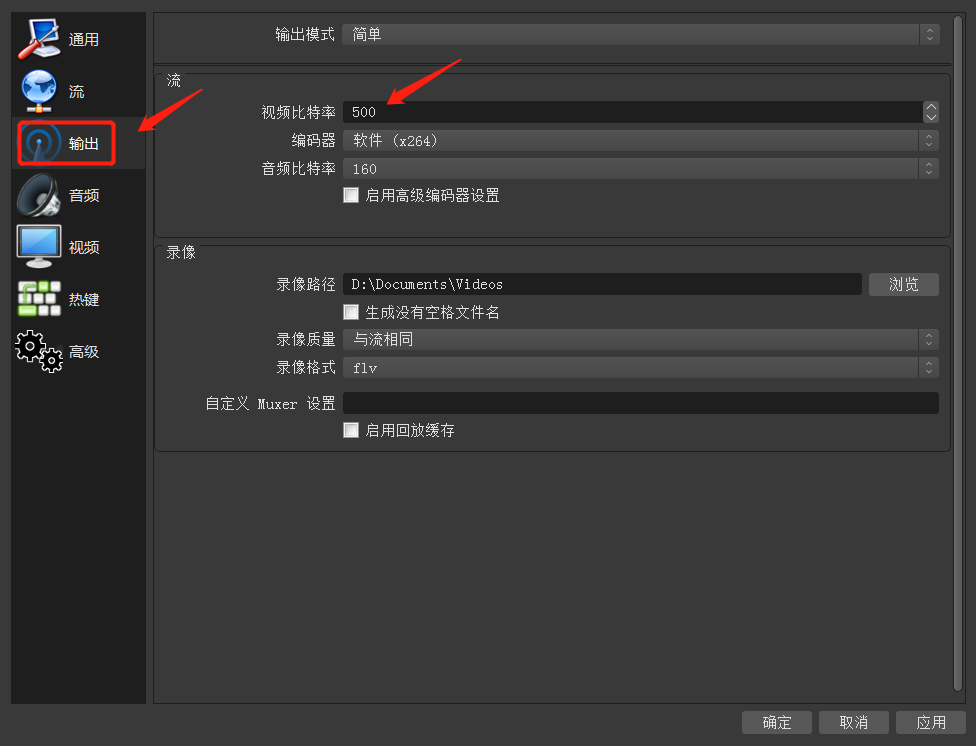The height and width of the screenshot is (746, 976).
Task: Expand the 录像质量 dropdown
Action: (640, 339)
